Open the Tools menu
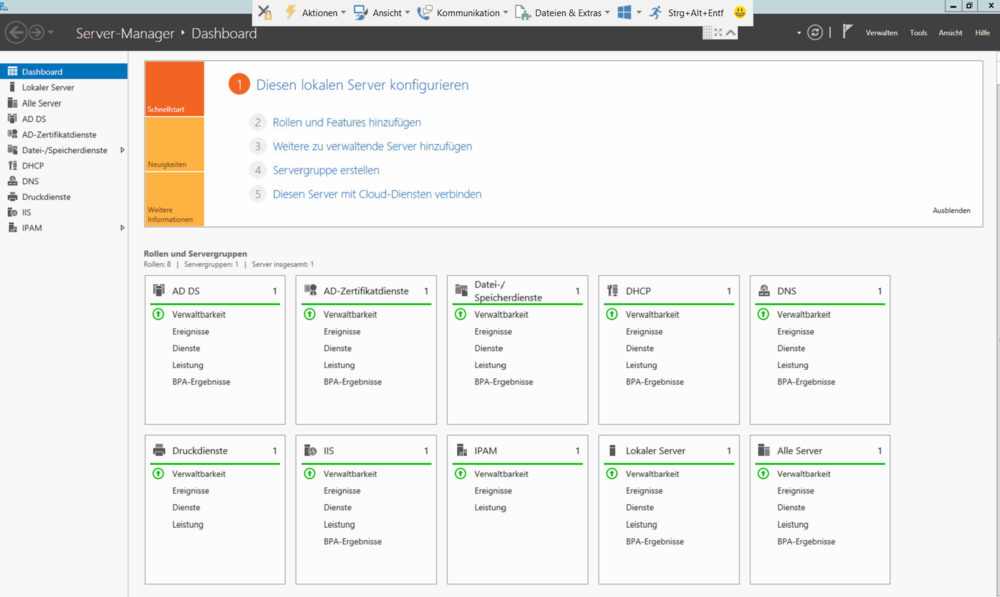This screenshot has width=1000, height=597. click(x=918, y=33)
